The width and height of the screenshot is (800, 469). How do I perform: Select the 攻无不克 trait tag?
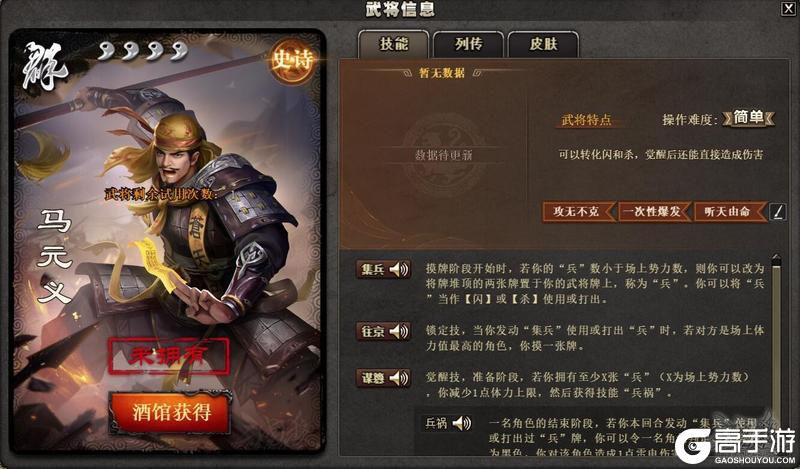579,212
